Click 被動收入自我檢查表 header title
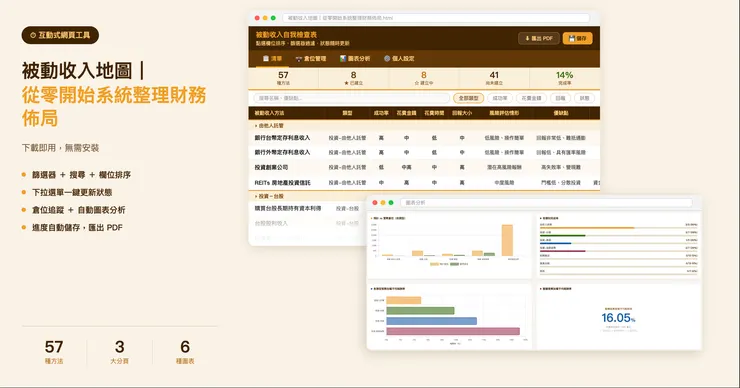The image size is (740, 388). pyautogui.click(x=286, y=34)
